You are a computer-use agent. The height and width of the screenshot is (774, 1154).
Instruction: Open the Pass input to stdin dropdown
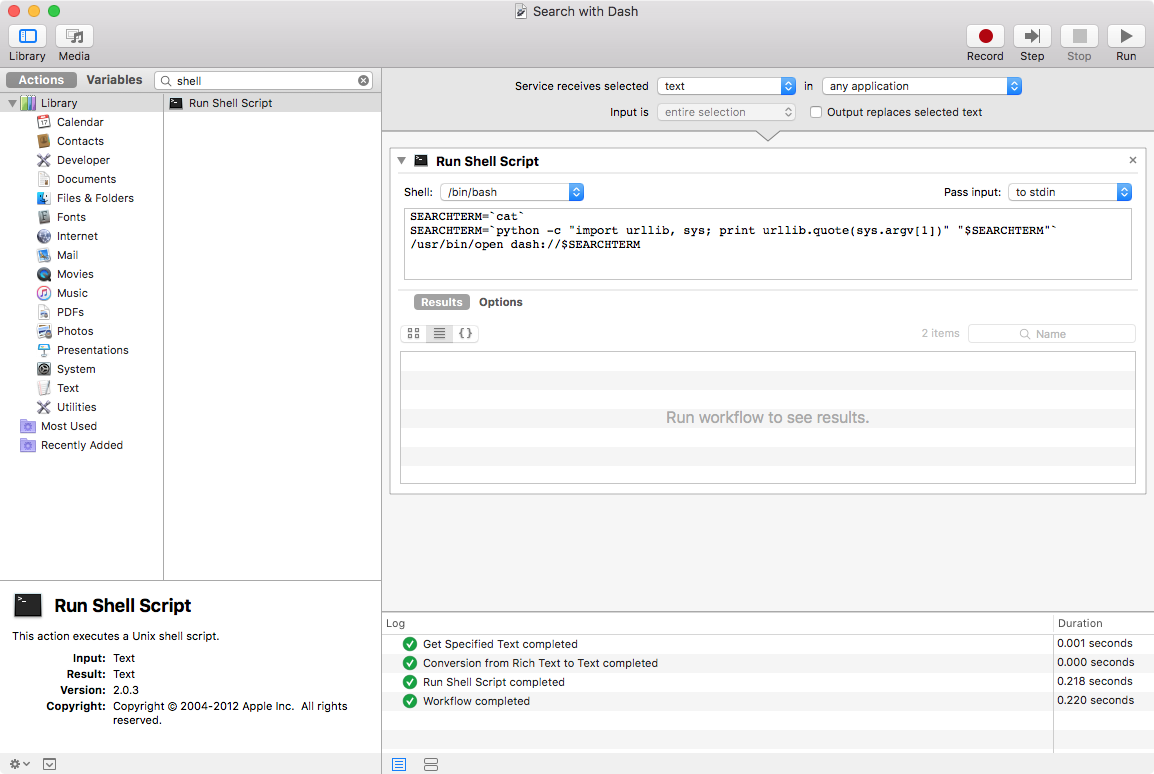pos(1069,192)
